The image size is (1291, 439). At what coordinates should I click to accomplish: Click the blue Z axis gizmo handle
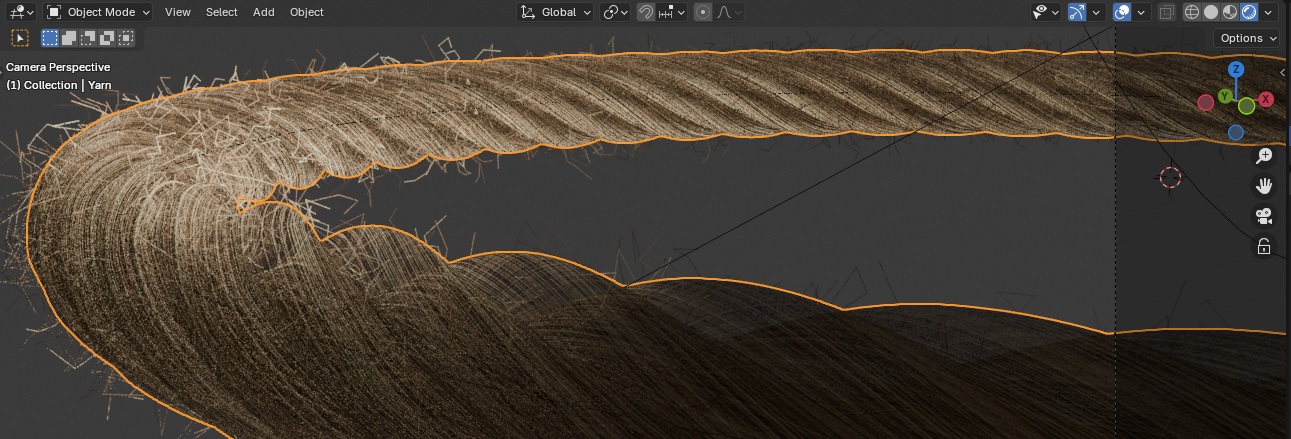[x=1236, y=69]
